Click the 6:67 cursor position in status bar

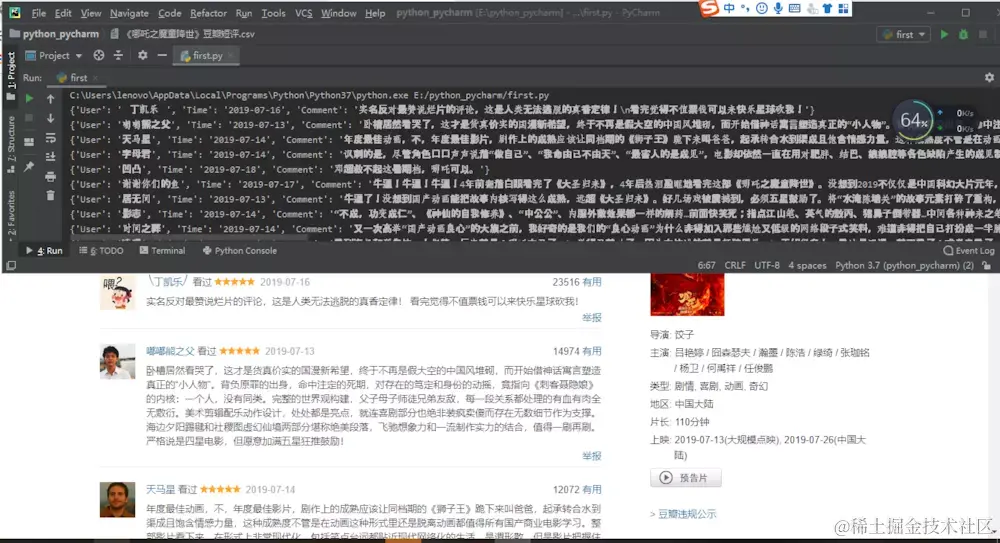tap(706, 265)
